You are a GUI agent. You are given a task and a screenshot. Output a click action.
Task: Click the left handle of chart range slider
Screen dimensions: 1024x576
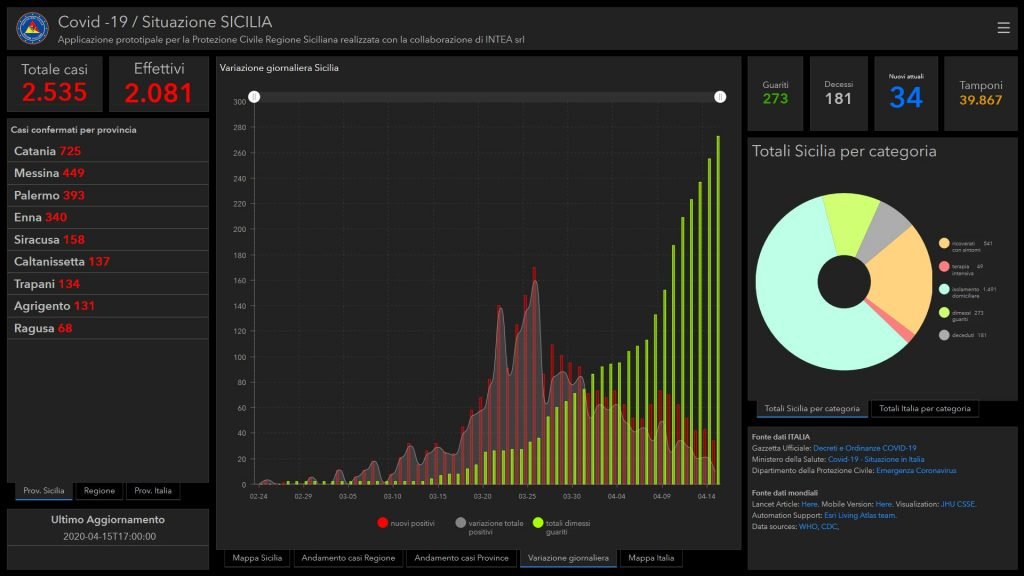point(254,96)
